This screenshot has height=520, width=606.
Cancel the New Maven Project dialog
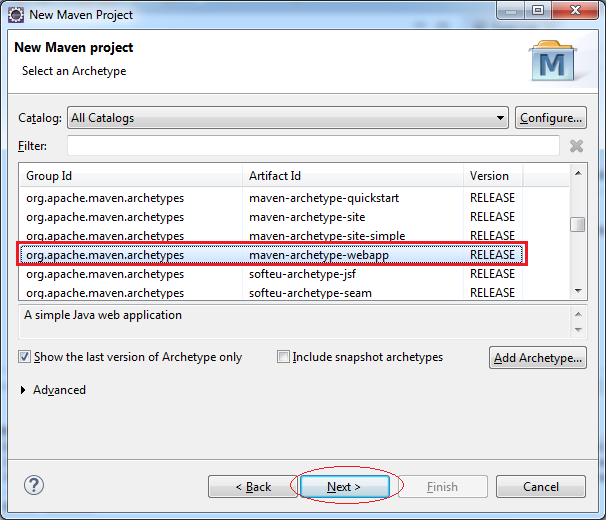pyautogui.click(x=541, y=486)
